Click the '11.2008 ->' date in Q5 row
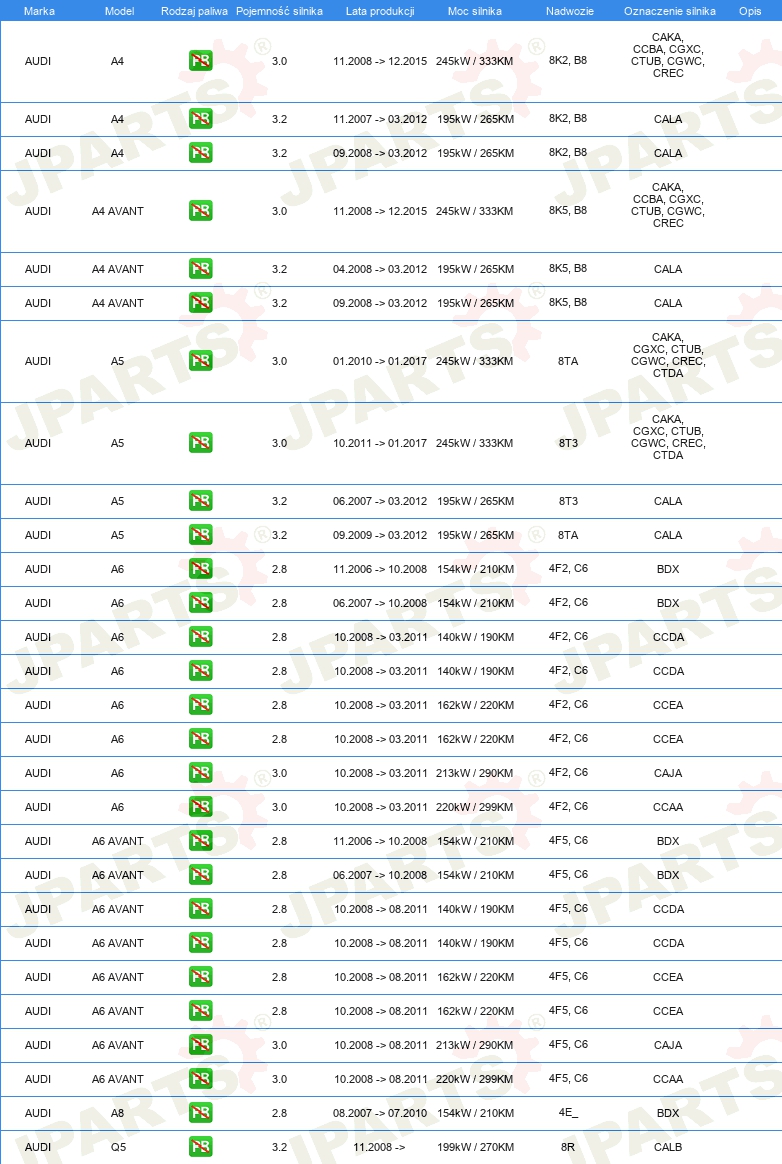Viewport: 782px width, 1164px height. [x=379, y=1147]
